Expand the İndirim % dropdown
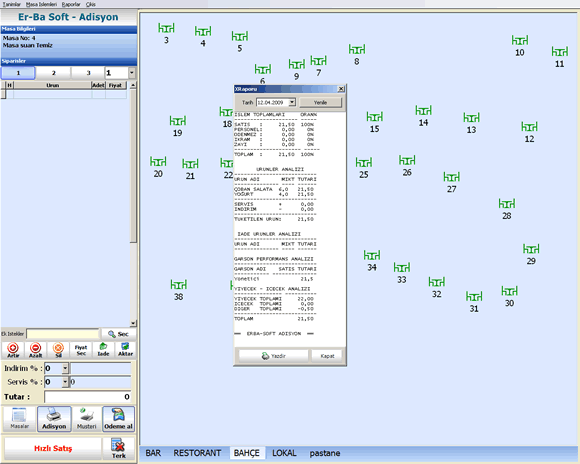Image resolution: width=580 pixels, height=464 pixels. click(x=65, y=368)
